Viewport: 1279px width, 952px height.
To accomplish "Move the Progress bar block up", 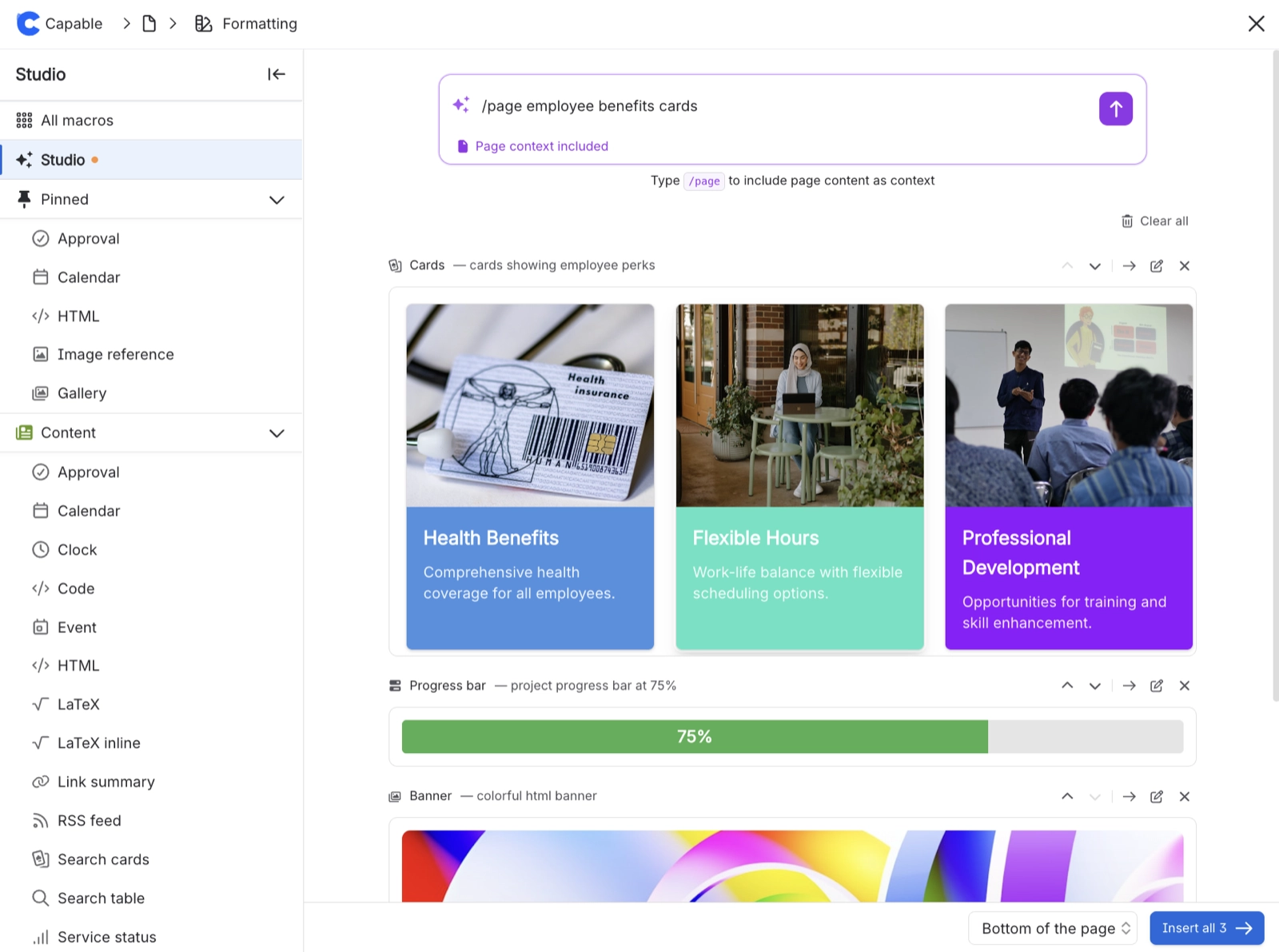I will point(1067,686).
